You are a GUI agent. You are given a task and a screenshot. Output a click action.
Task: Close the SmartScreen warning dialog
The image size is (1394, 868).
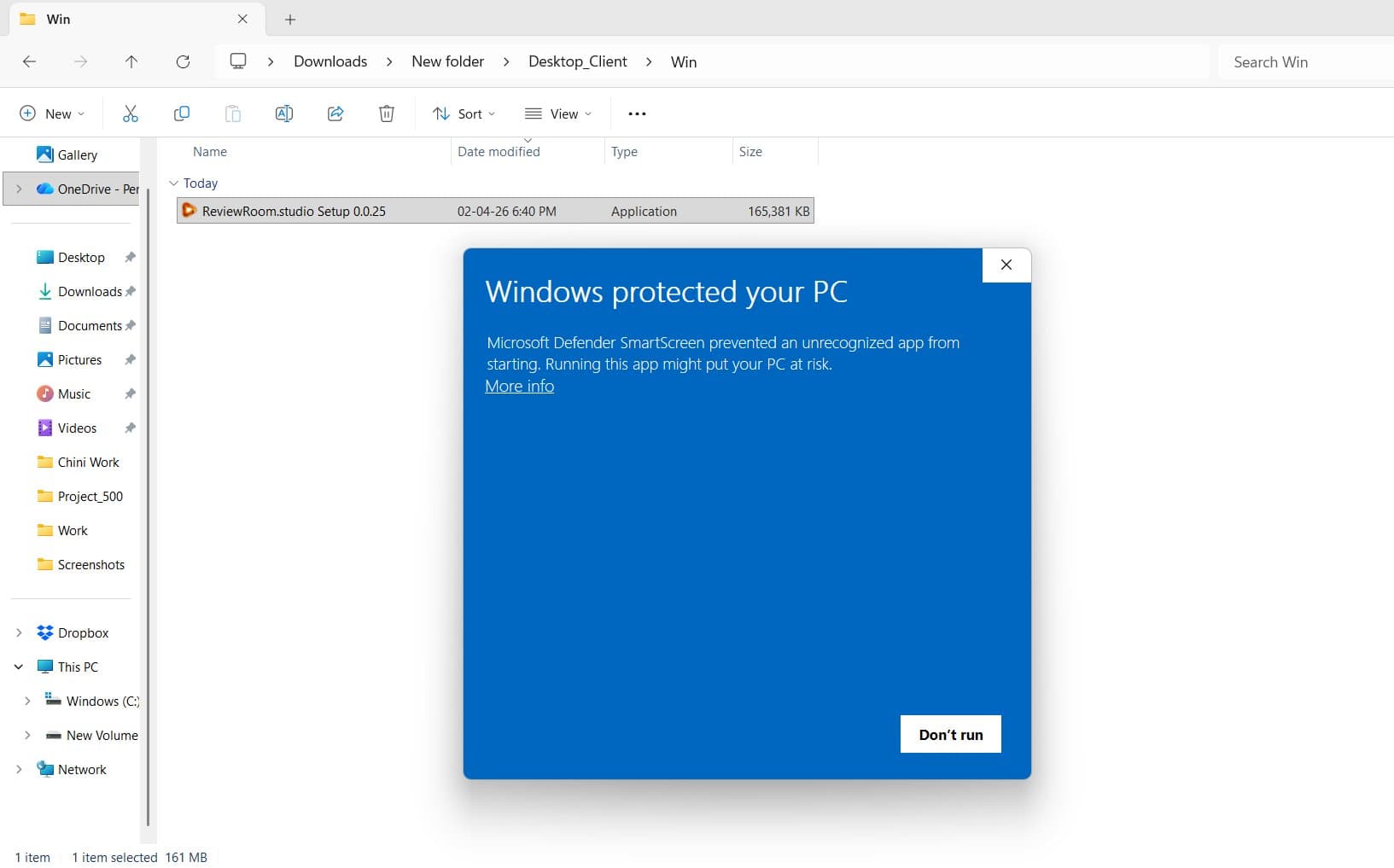coord(1006,265)
